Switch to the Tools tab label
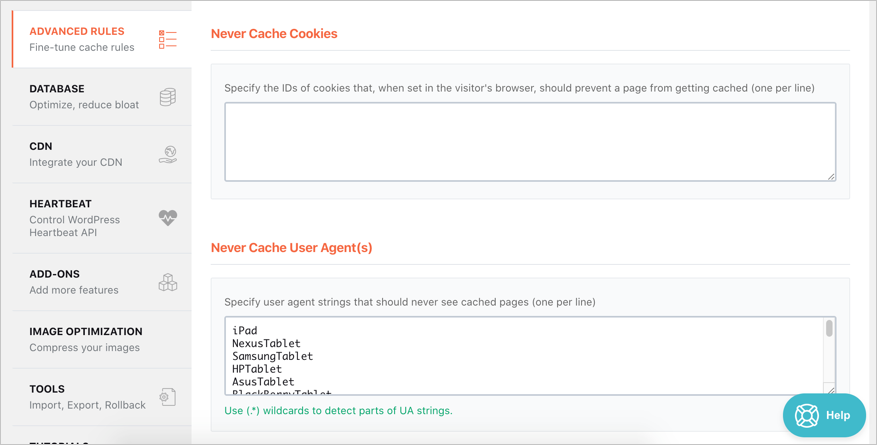The width and height of the screenshot is (877, 445). pos(47,389)
